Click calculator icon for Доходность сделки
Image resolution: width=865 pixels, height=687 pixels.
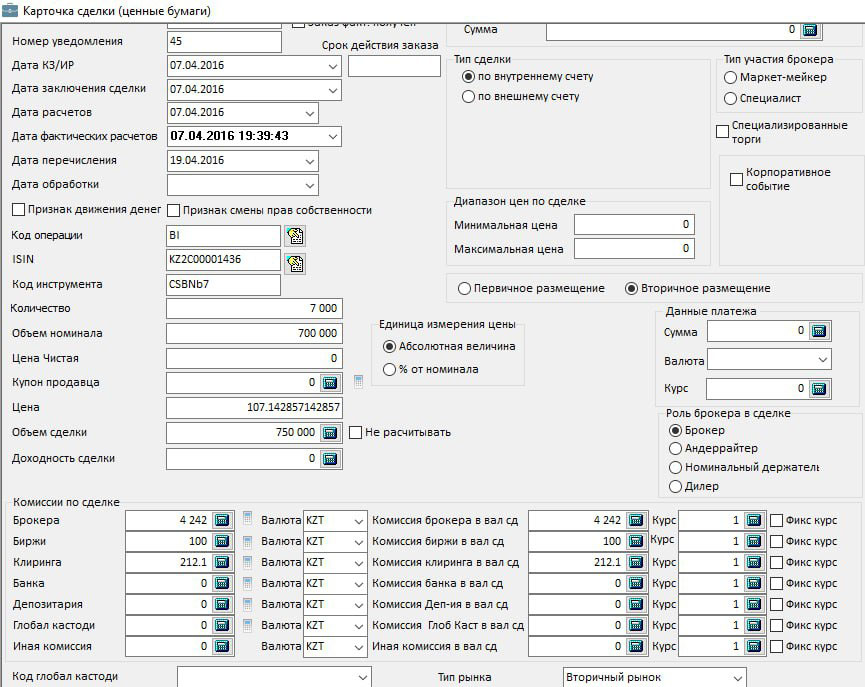(330, 459)
